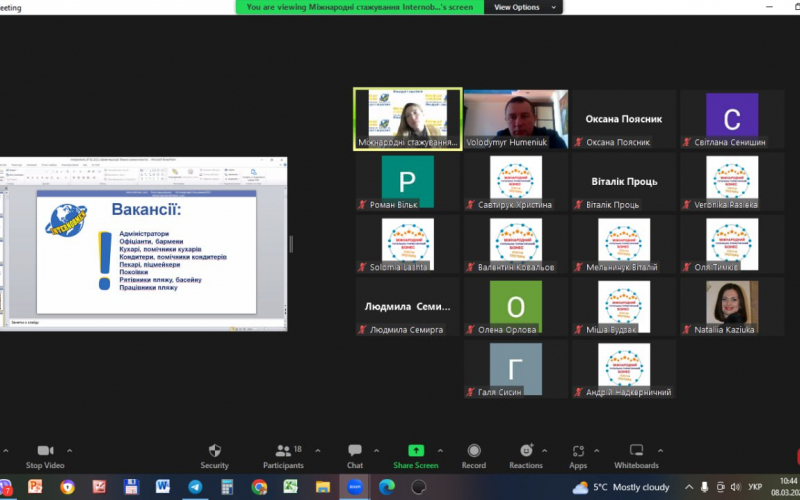Show hidden system tray icons
The width and height of the screenshot is (800, 500).
pyautogui.click(x=689, y=487)
